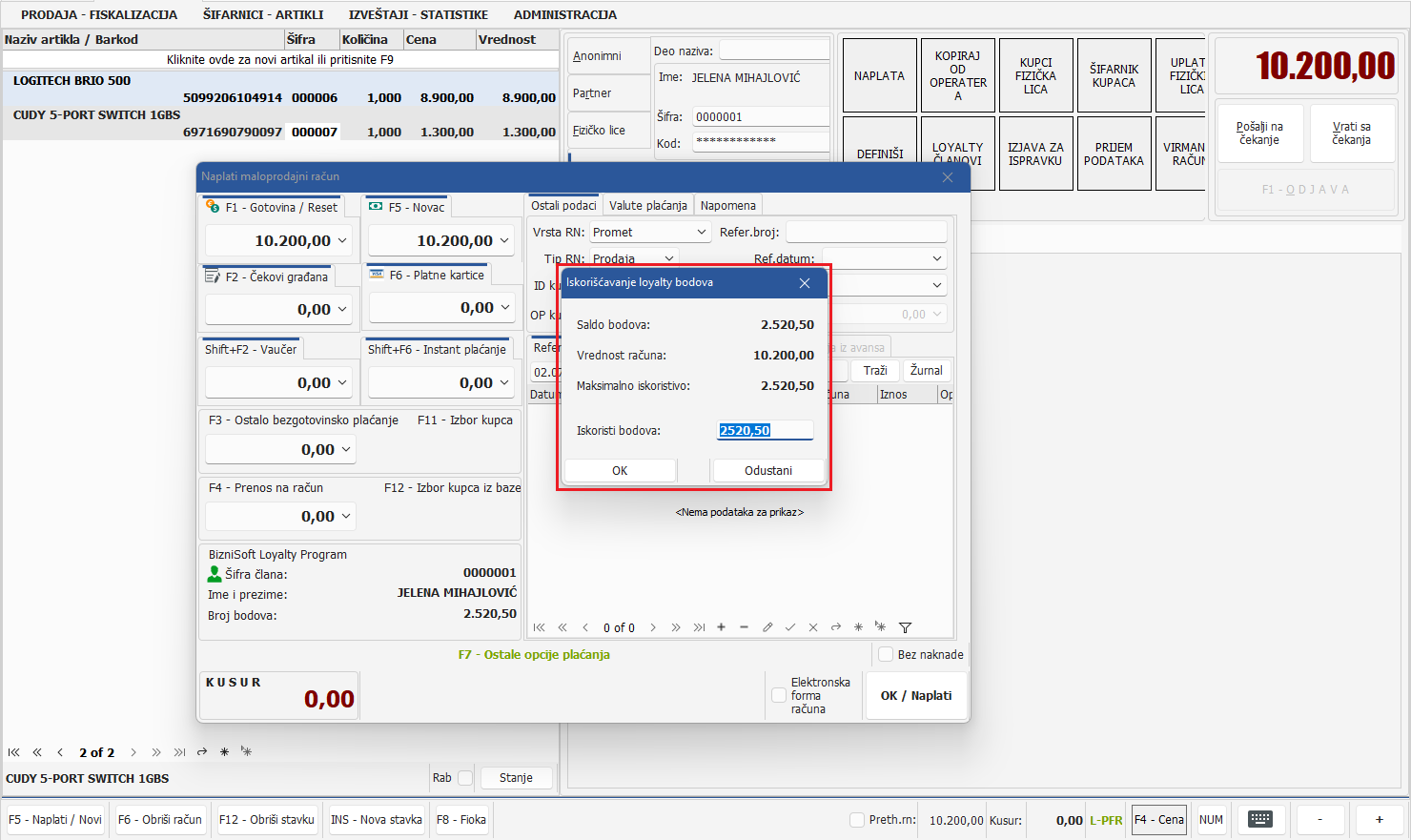The width and height of the screenshot is (1411, 840).
Task: Open the F6 Platne kartice amount dropdown
Action: point(505,307)
